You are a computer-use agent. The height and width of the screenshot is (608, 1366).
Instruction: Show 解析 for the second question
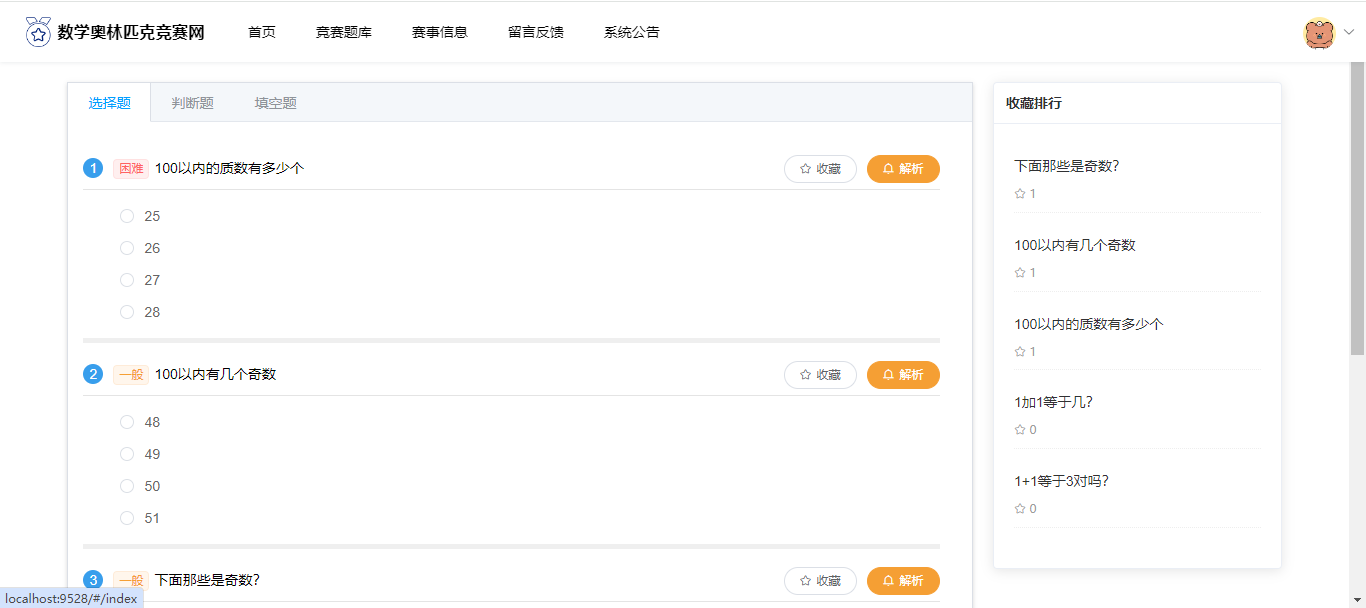[903, 375]
